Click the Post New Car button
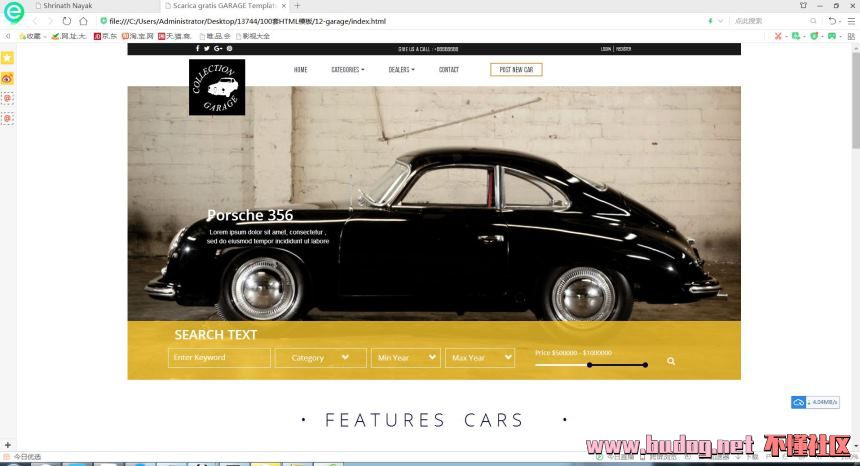Viewport: 860px width, 466px height. (516, 70)
